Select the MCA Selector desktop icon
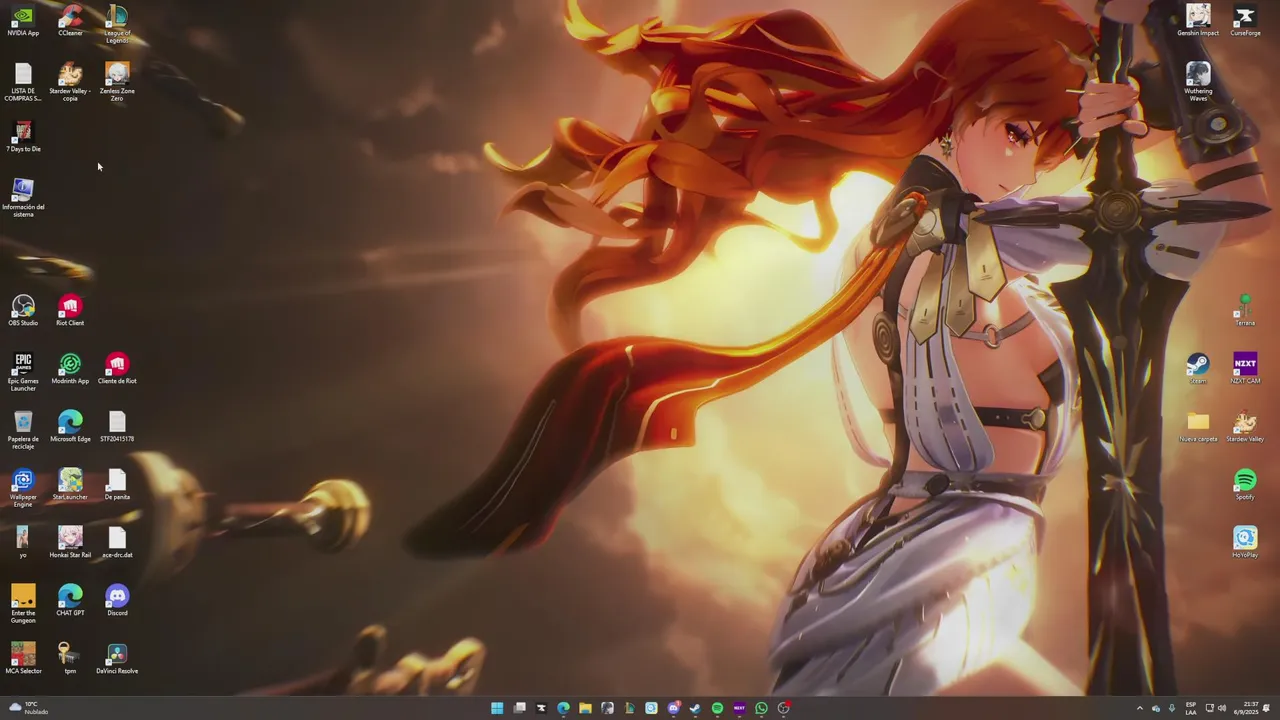 pyautogui.click(x=23, y=659)
